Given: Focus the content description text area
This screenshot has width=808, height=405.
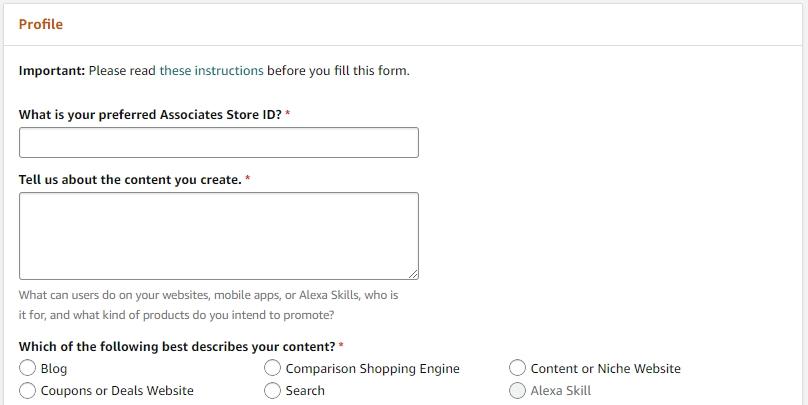Looking at the screenshot, I should pyautogui.click(x=218, y=235).
